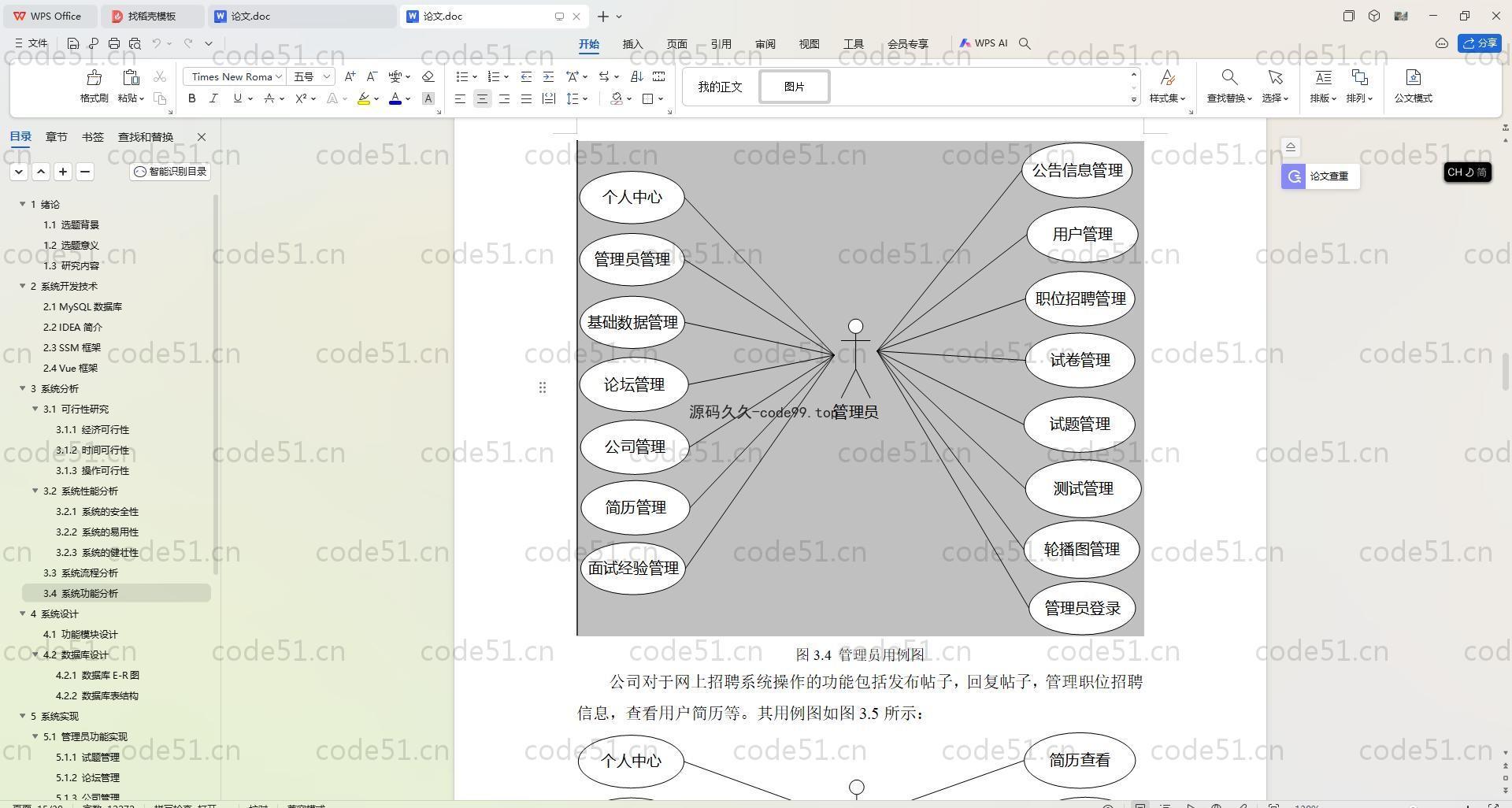Open the Times New Roman font dropdown
Screen dimensions: 1512x808
(279, 76)
